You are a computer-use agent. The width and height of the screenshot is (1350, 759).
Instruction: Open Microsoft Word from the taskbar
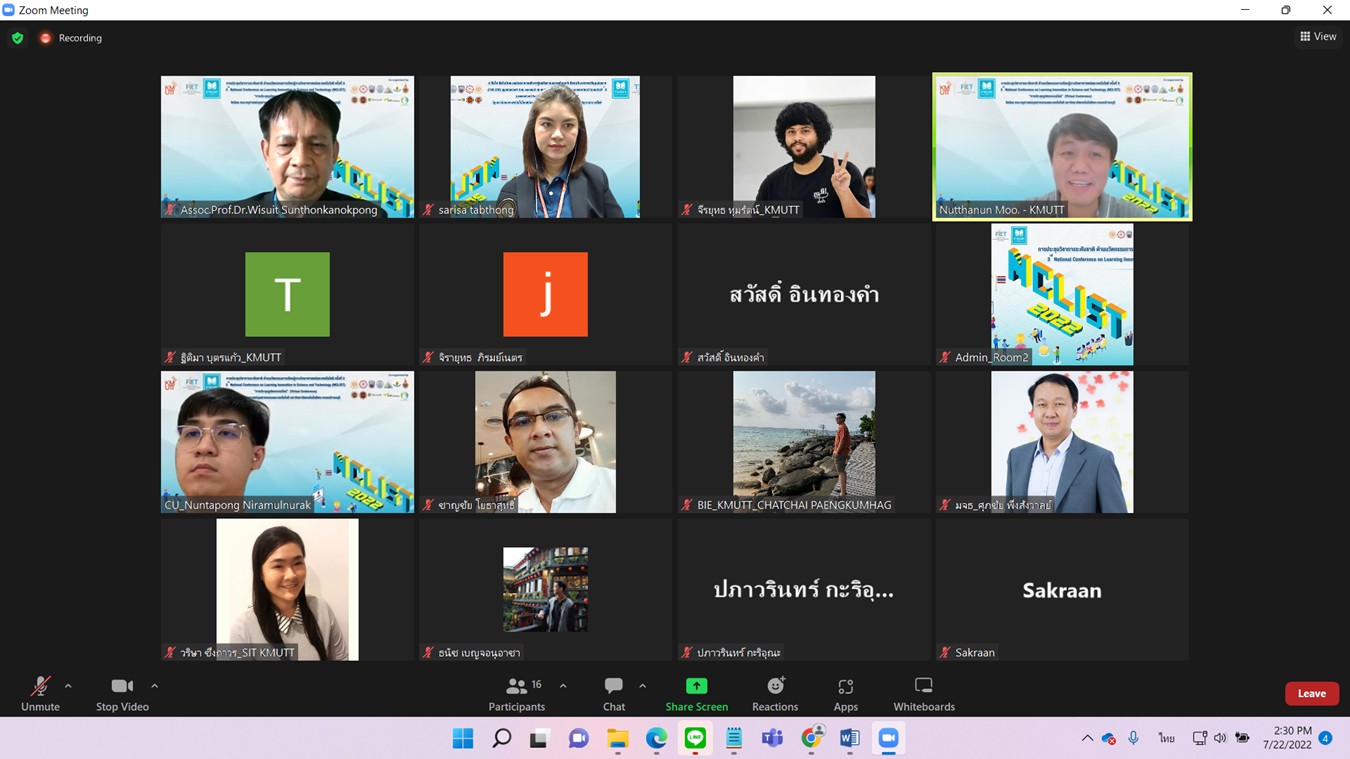point(849,739)
